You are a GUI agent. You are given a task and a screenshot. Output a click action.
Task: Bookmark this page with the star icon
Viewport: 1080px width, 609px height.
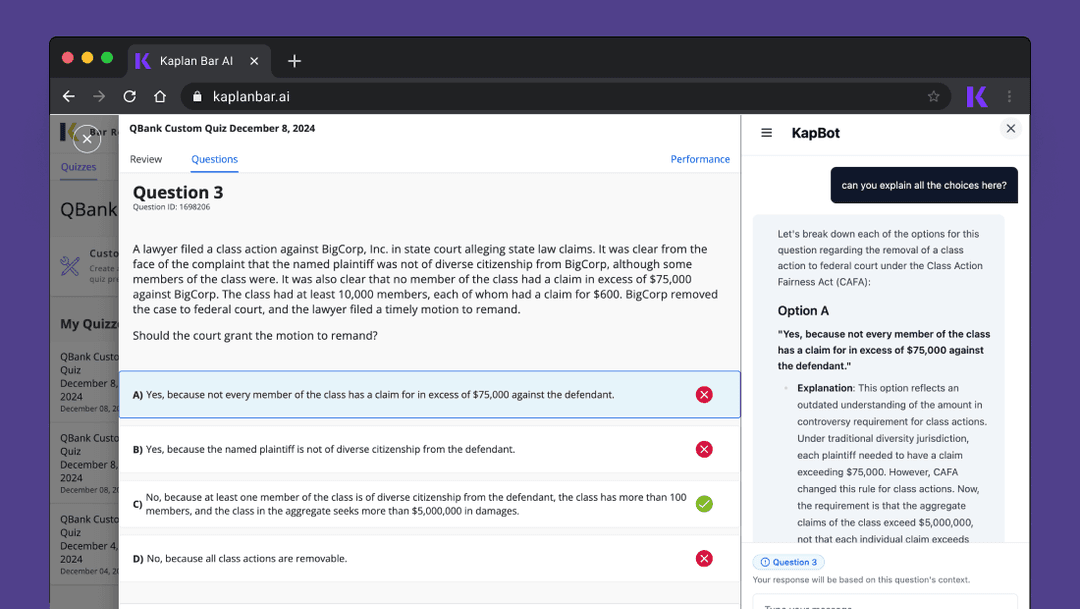click(x=933, y=96)
